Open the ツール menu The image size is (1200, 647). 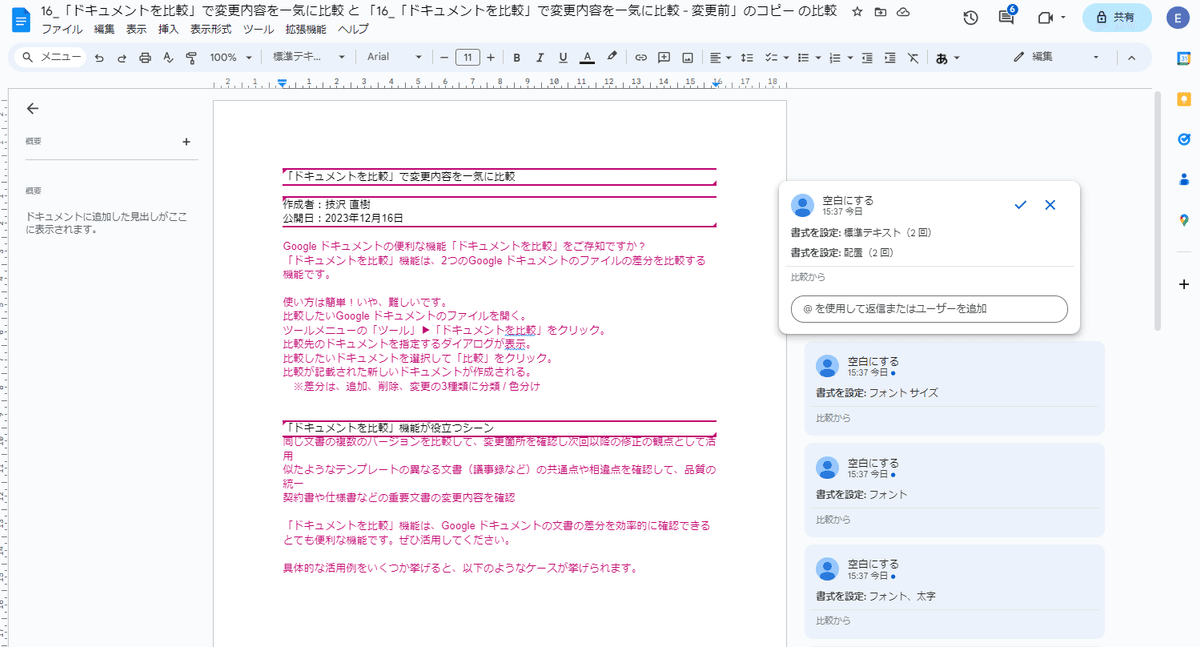(258, 29)
